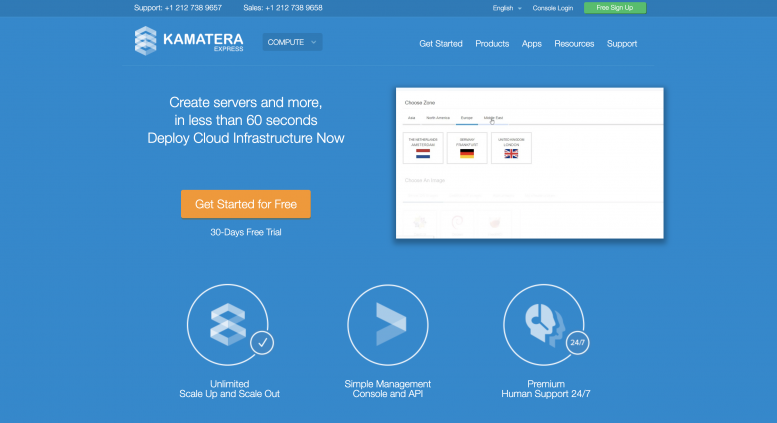The height and width of the screenshot is (423, 777).
Task: Open the Support menu
Action: [x=622, y=44]
